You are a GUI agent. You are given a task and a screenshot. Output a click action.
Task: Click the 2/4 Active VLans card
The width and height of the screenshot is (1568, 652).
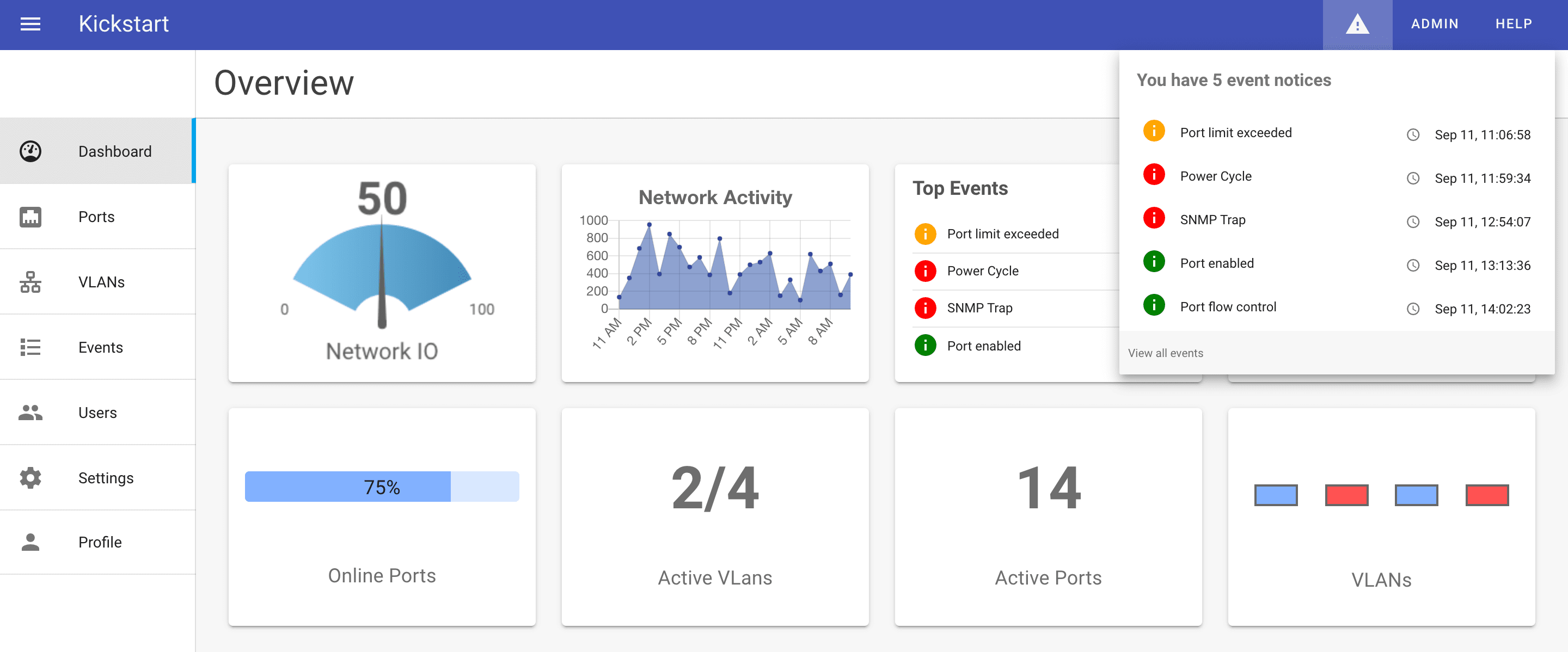(x=715, y=517)
